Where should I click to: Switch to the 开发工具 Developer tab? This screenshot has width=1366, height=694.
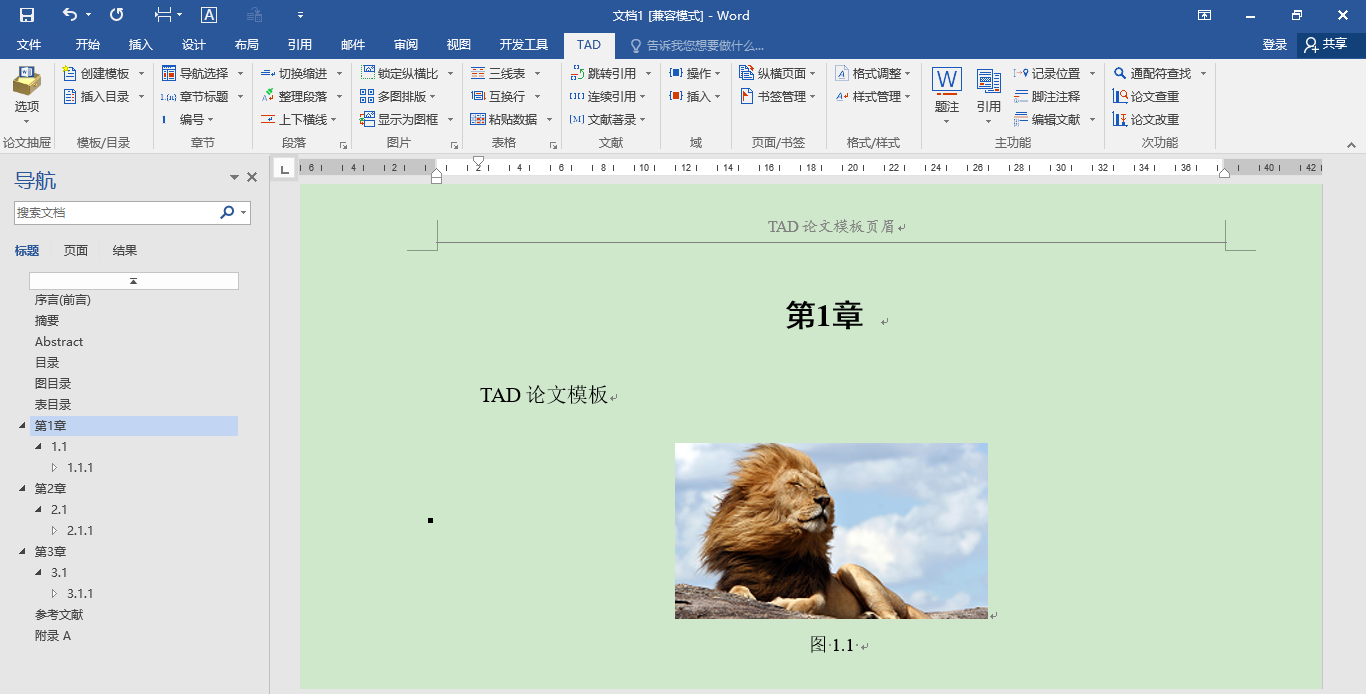click(x=524, y=45)
